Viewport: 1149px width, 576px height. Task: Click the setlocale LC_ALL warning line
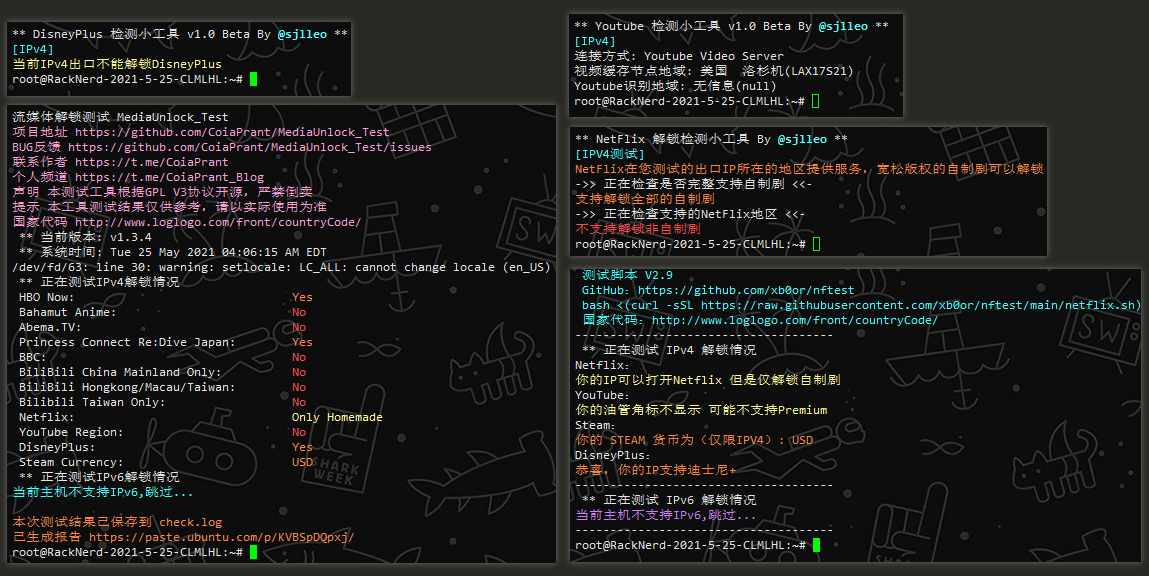click(x=281, y=267)
